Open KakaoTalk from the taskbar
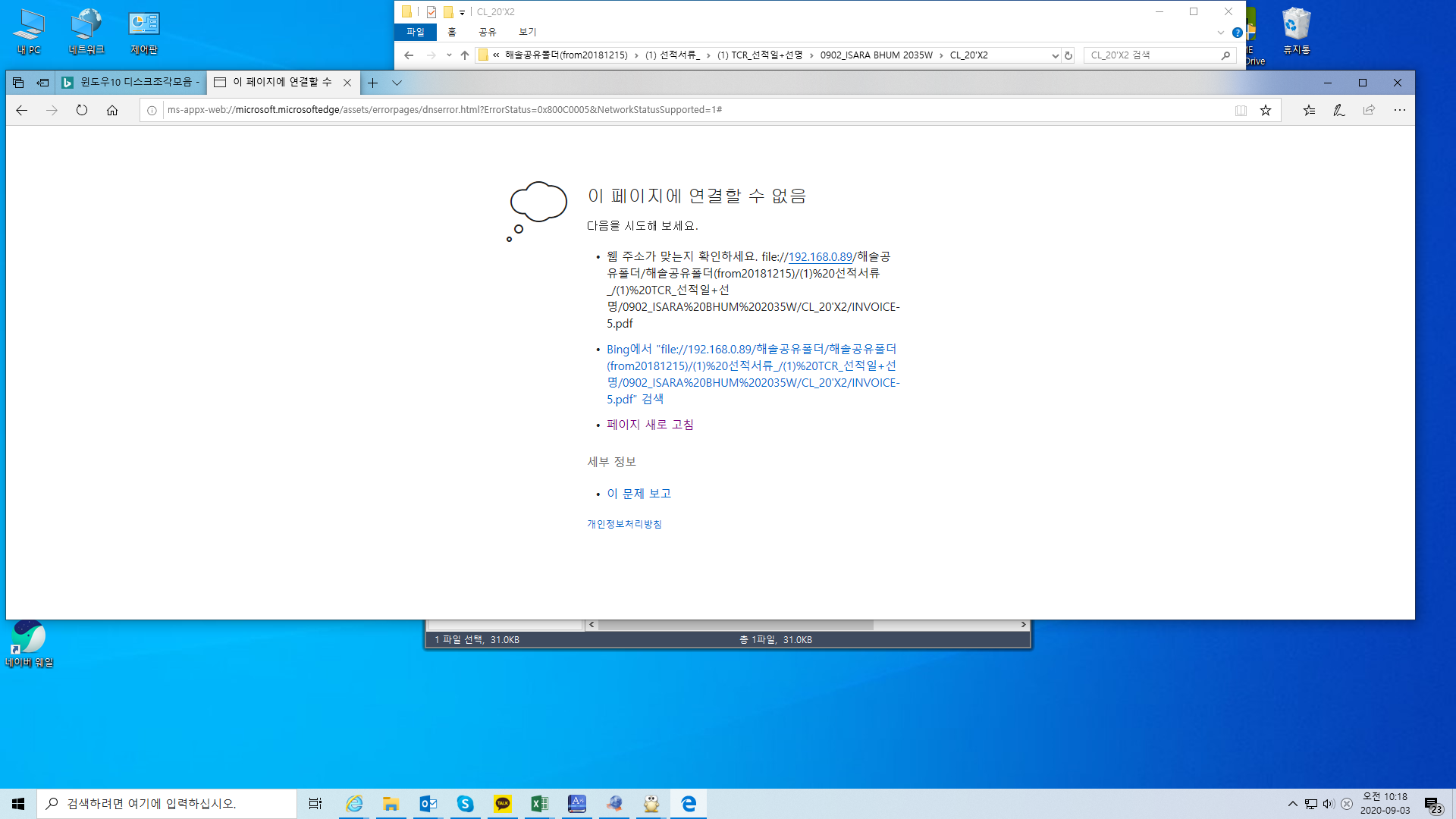The height and width of the screenshot is (819, 1456). tap(503, 804)
